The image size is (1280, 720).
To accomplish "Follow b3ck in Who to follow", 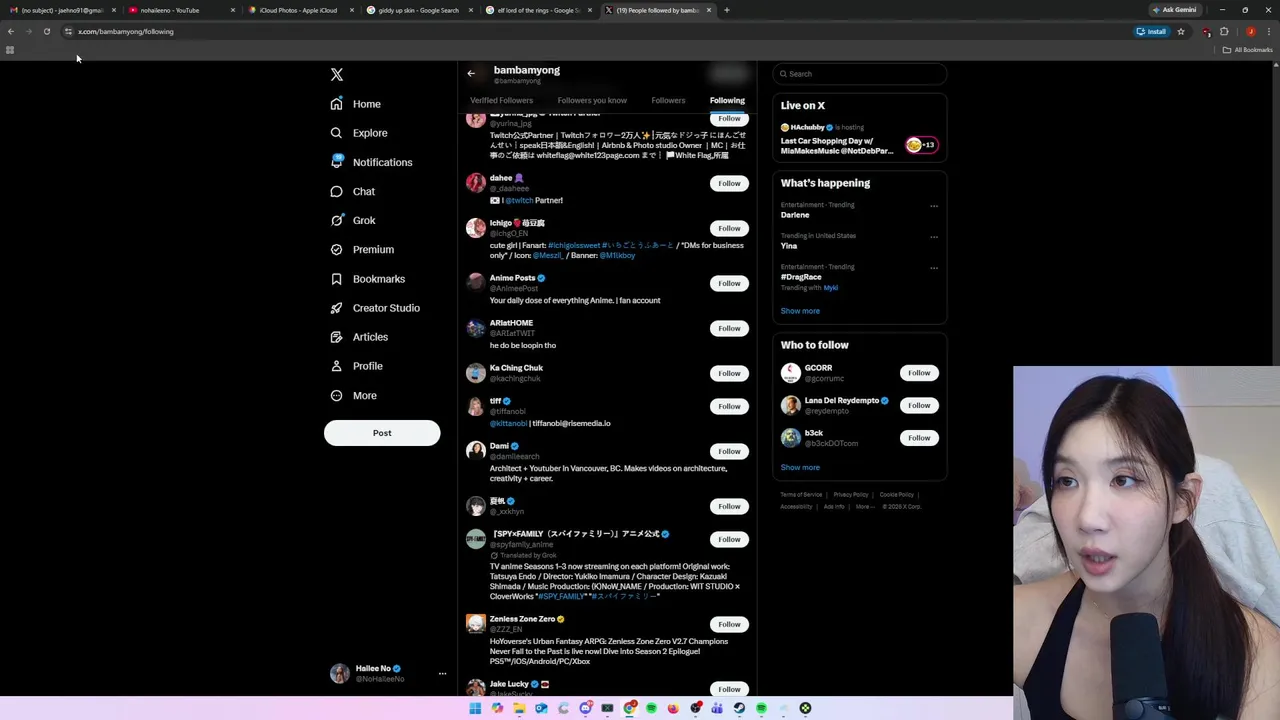I will [x=919, y=438].
